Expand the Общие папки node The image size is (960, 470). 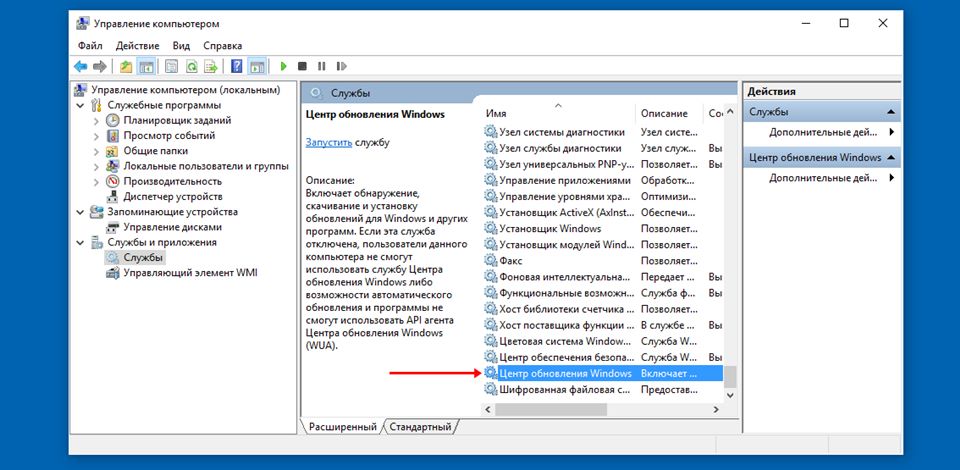coord(96,151)
